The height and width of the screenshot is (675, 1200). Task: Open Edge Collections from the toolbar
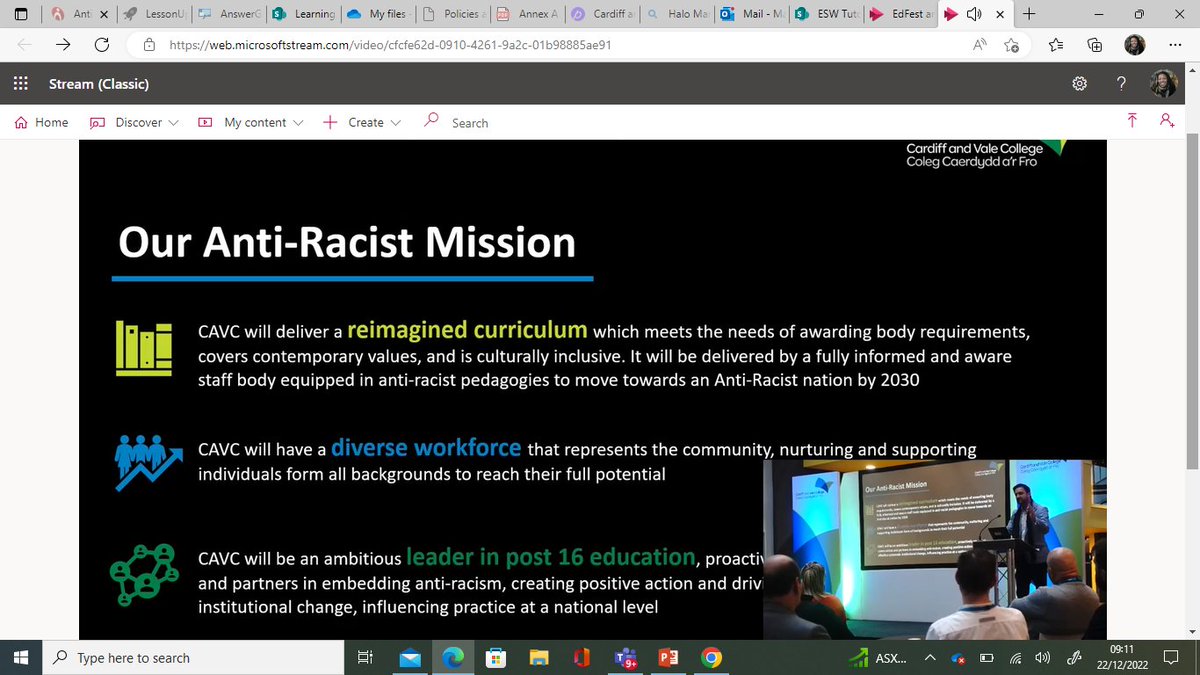(x=1094, y=45)
